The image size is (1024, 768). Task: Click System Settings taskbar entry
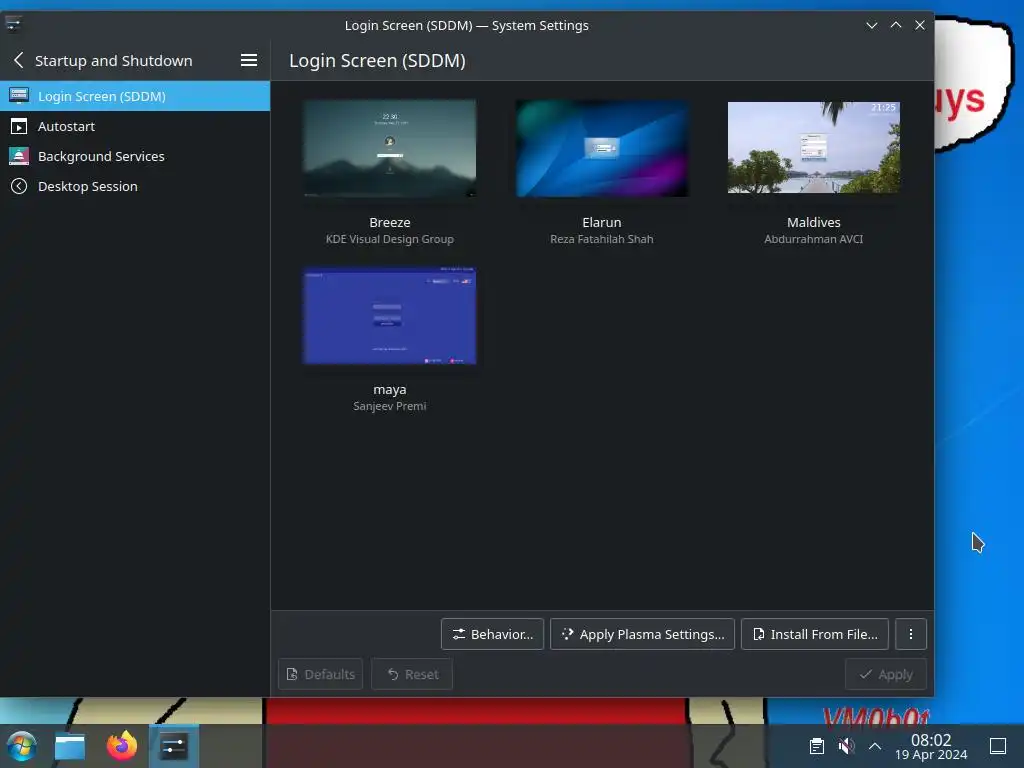(174, 746)
